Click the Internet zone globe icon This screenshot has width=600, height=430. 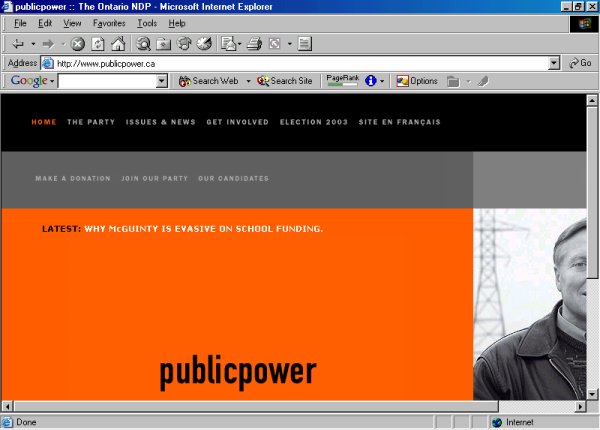pyautogui.click(x=497, y=422)
